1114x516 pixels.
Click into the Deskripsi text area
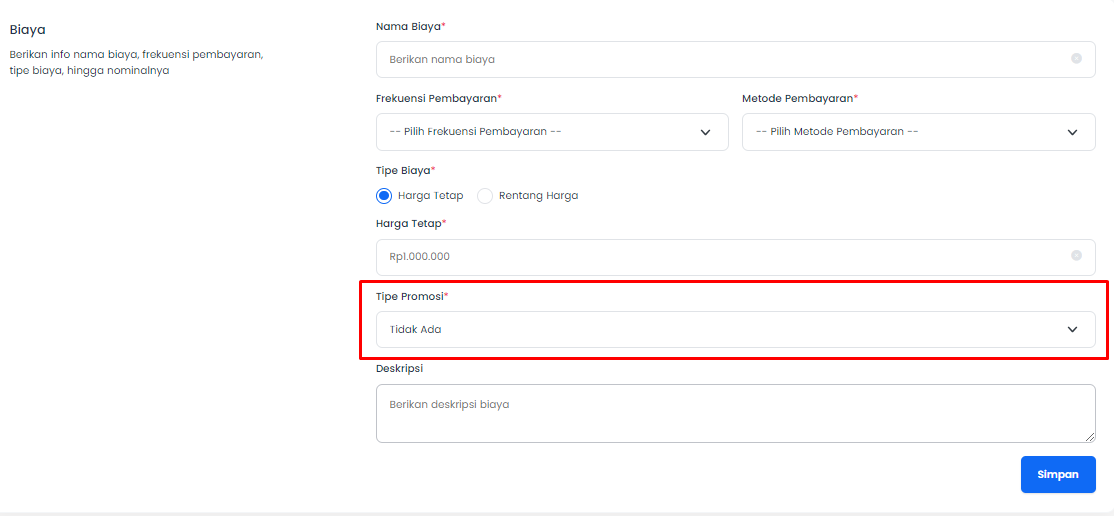point(735,414)
